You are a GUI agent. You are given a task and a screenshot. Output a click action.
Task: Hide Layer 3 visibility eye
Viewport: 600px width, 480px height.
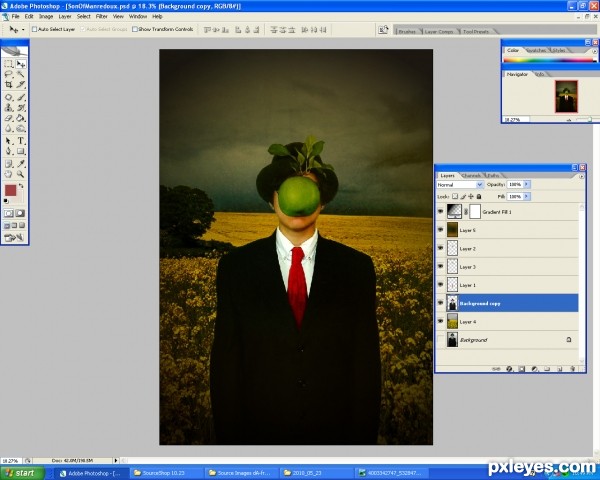(440, 266)
